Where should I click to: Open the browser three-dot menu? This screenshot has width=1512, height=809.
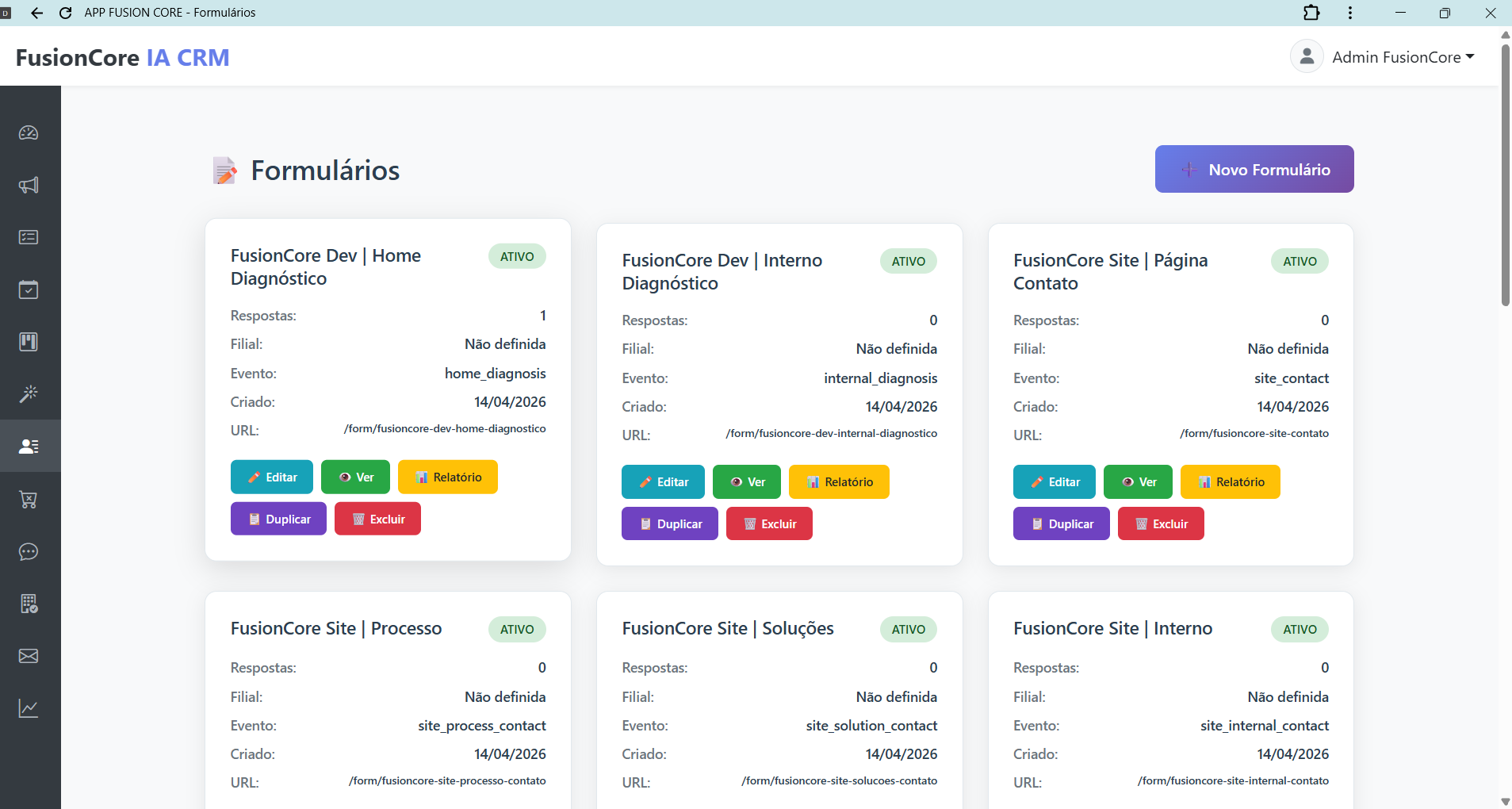point(1349,12)
